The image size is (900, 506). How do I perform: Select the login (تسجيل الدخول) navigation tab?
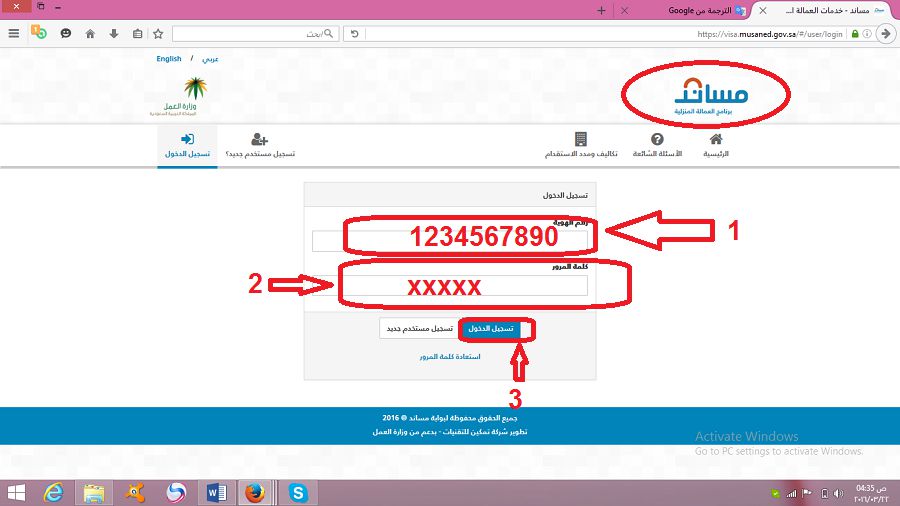[x=187, y=145]
